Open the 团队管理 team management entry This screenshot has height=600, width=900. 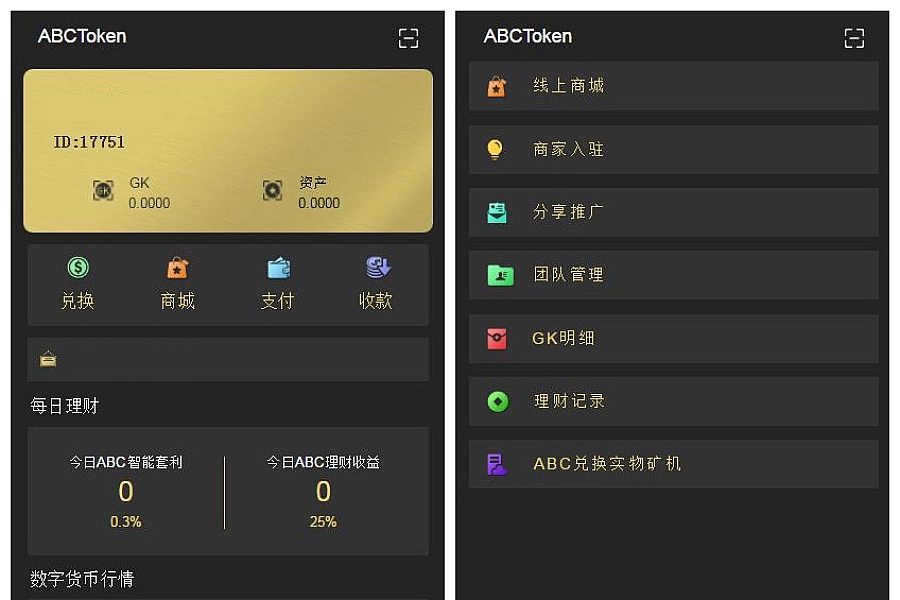coord(673,275)
